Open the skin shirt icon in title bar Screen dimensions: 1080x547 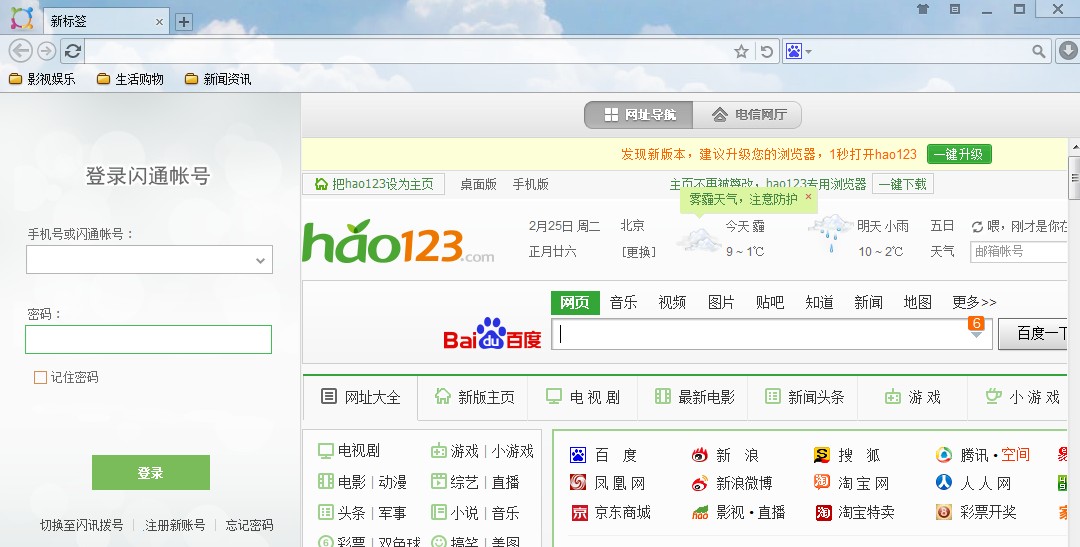coord(923,9)
